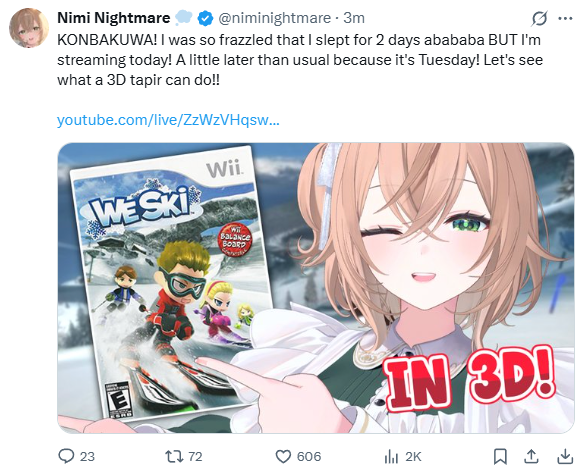View analytics via the bar chart icon
Viewport: 584px width, 472px height.
[391, 456]
